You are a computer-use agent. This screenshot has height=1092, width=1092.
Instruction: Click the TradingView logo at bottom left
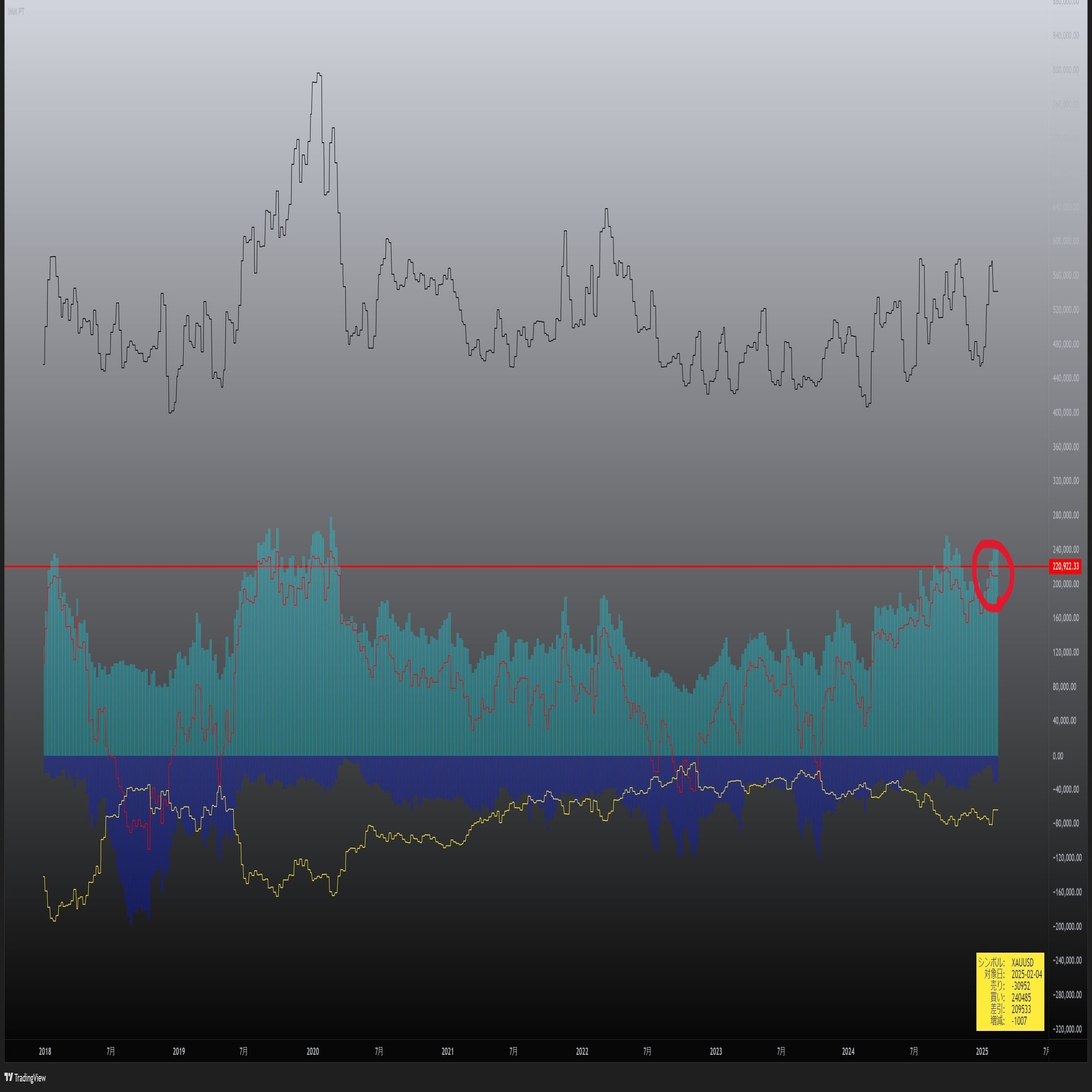click(x=25, y=1078)
